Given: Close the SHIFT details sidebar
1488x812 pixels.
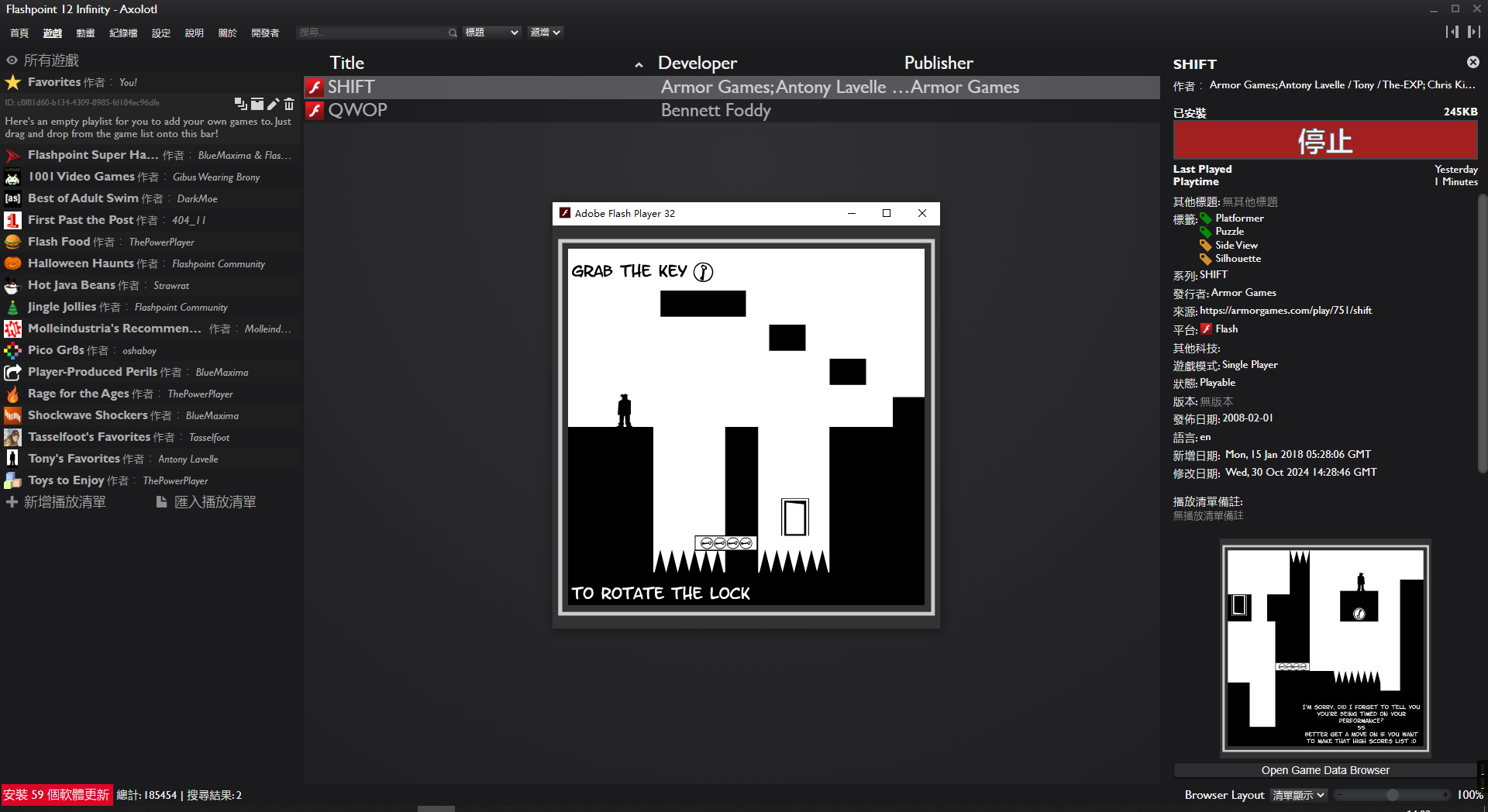Looking at the screenshot, I should click(1472, 62).
